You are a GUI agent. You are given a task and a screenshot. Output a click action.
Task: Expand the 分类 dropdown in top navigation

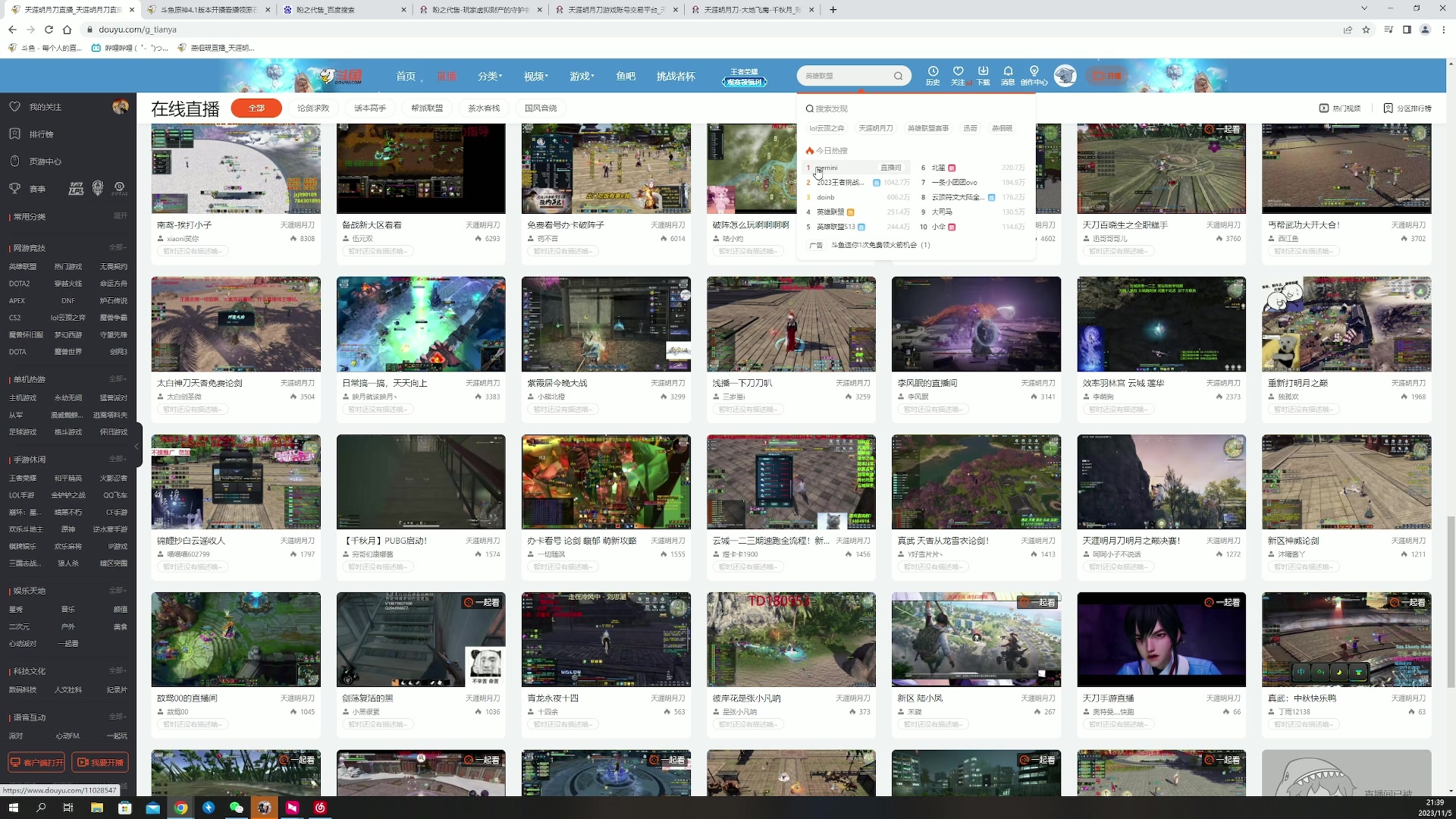tap(489, 76)
